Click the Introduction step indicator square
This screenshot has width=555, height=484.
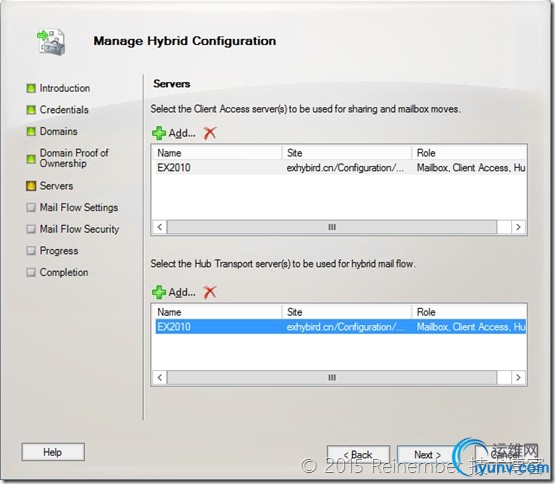pos(31,88)
